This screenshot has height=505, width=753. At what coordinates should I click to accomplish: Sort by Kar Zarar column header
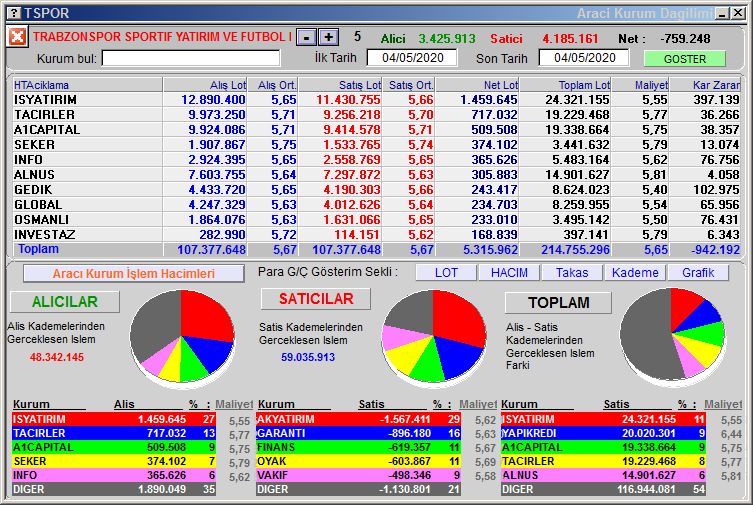pos(705,85)
